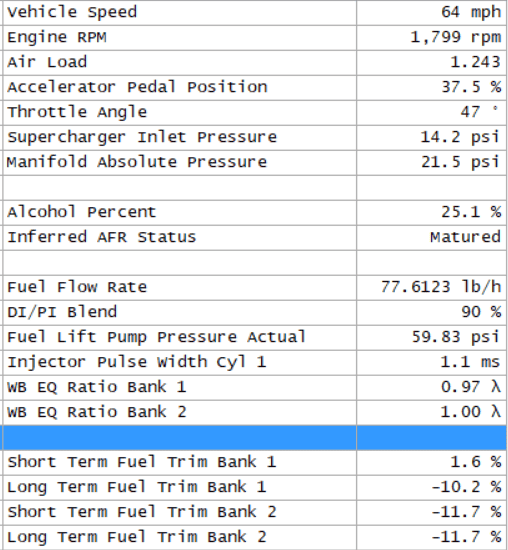Select the Alcohol Percent row
The height and width of the screenshot is (550, 508).
tap(254, 213)
